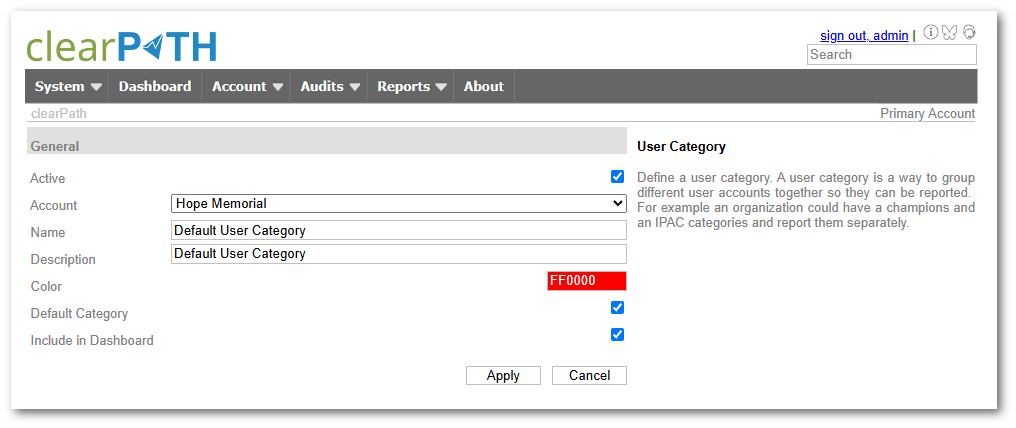Click the Color field label

(46, 286)
